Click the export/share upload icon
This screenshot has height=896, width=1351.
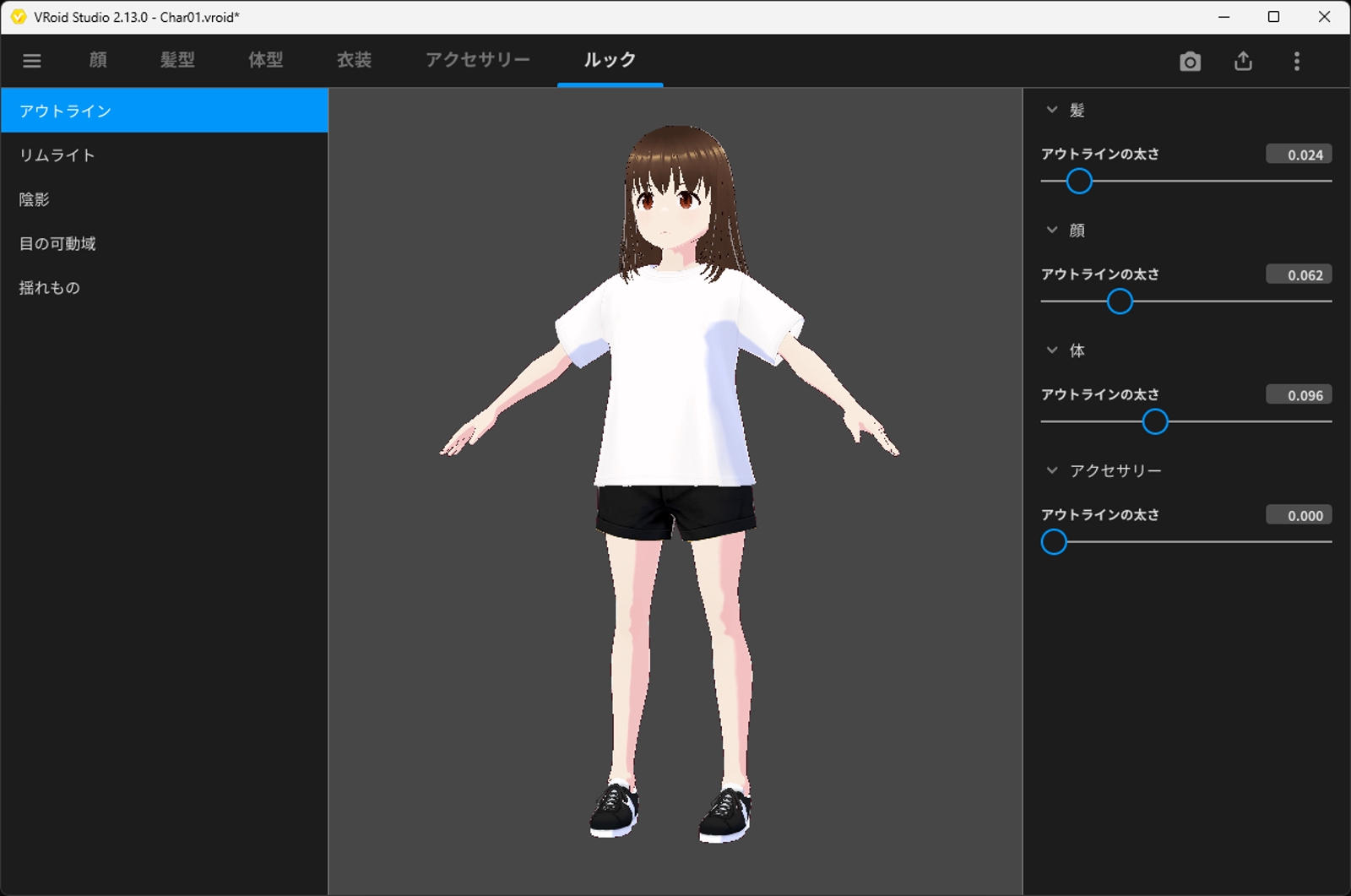click(x=1243, y=61)
